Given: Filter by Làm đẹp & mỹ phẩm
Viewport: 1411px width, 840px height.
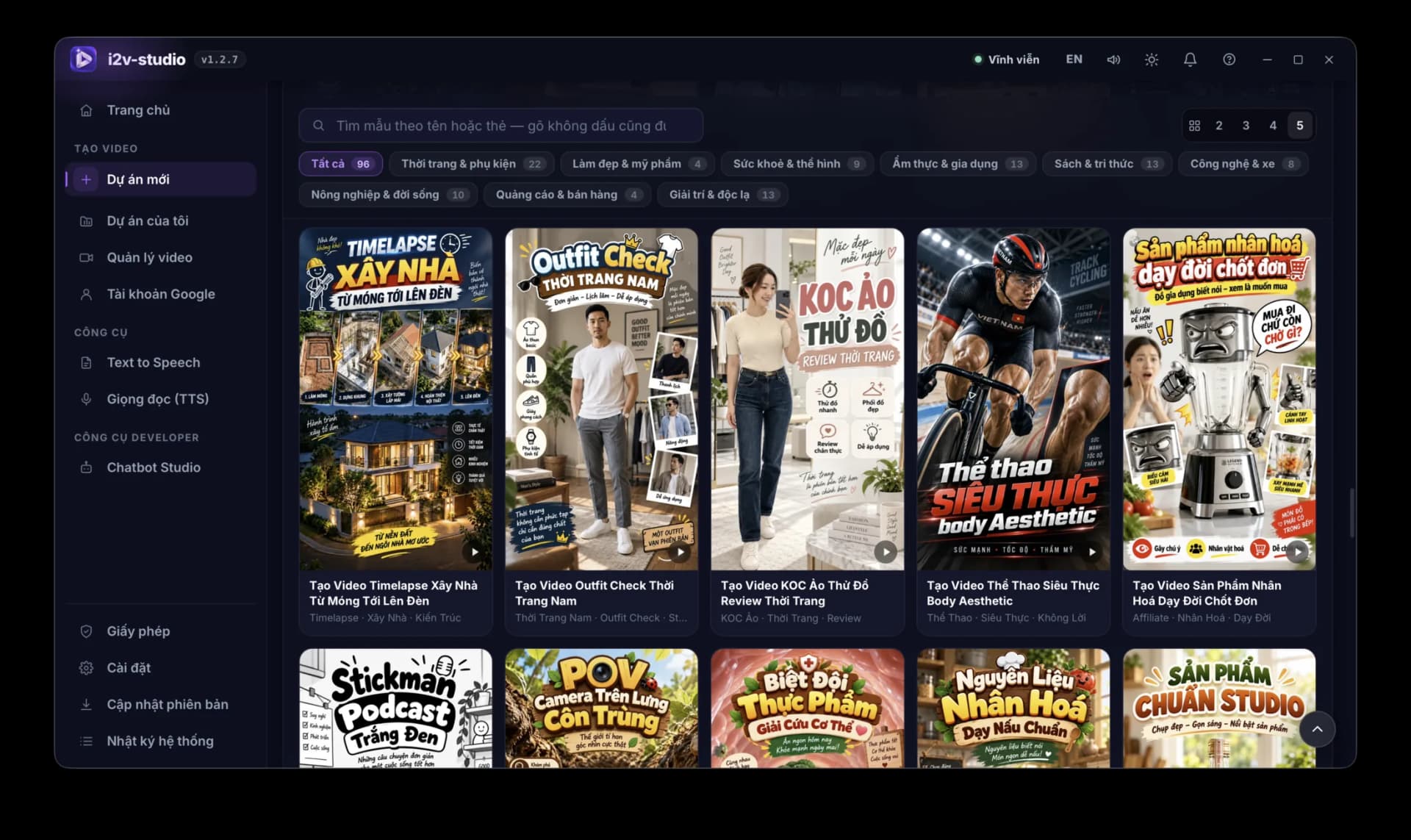Looking at the screenshot, I should tap(638, 164).
